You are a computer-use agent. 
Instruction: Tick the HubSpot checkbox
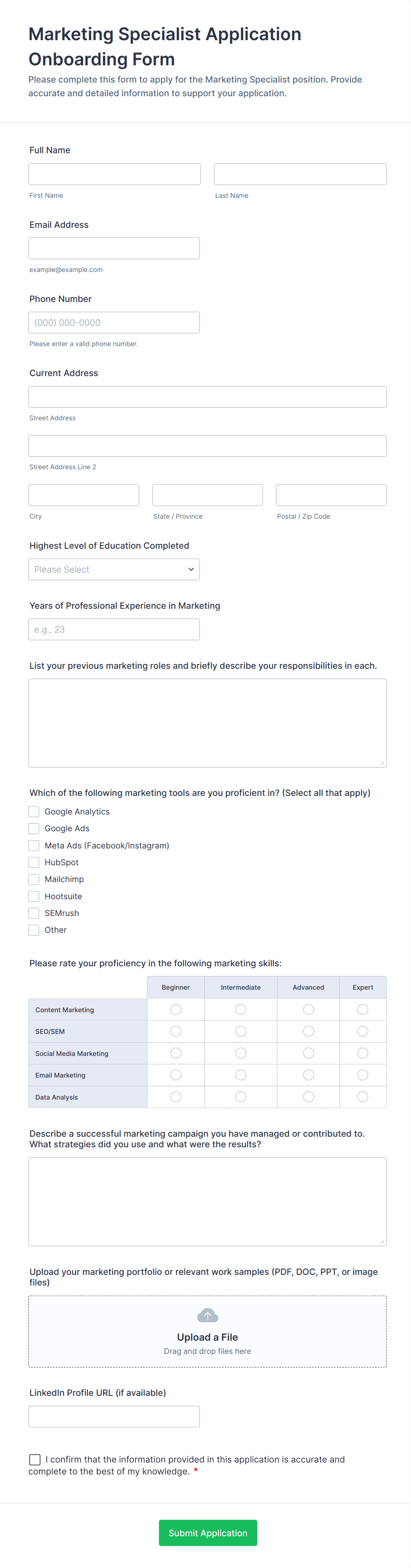pyautogui.click(x=34, y=862)
